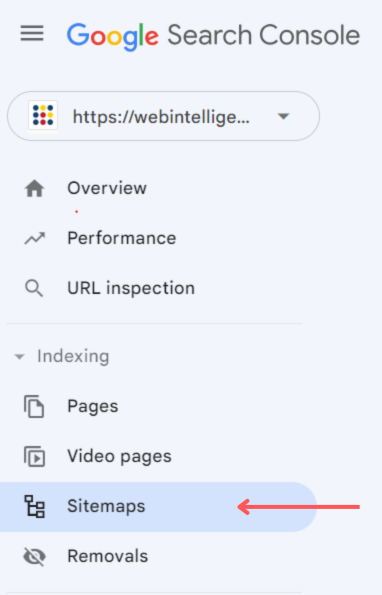Click the Performance trend-line icon
The image size is (382, 595).
point(35,238)
